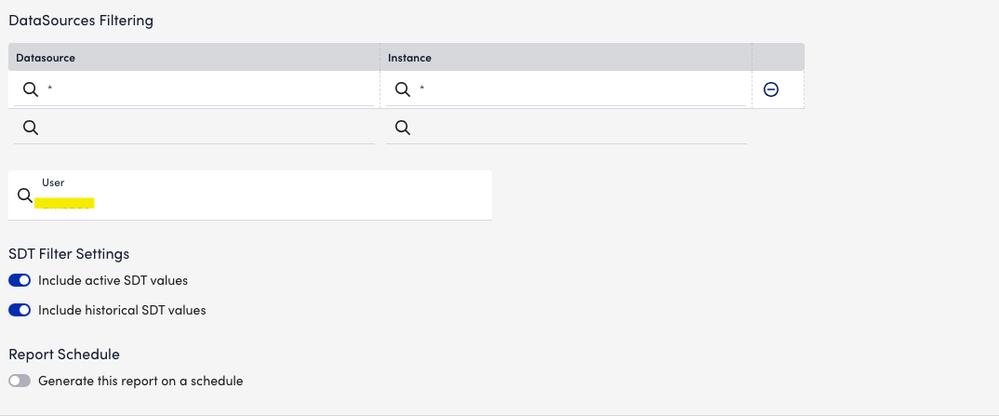999x417 pixels.
Task: Focus the first Instance field containing asterisk
Action: [x=570, y=90]
